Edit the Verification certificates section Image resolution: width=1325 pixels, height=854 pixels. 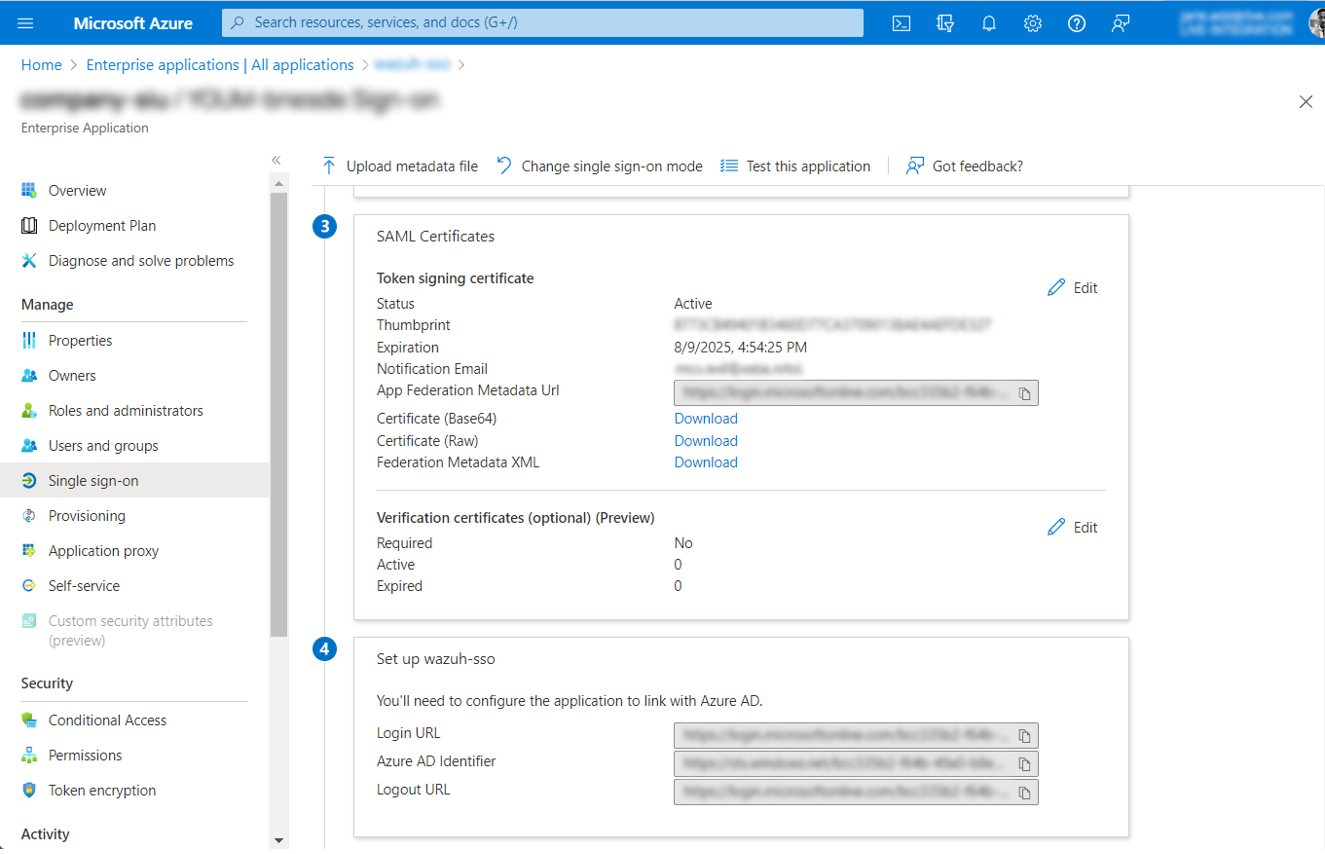coord(1072,527)
